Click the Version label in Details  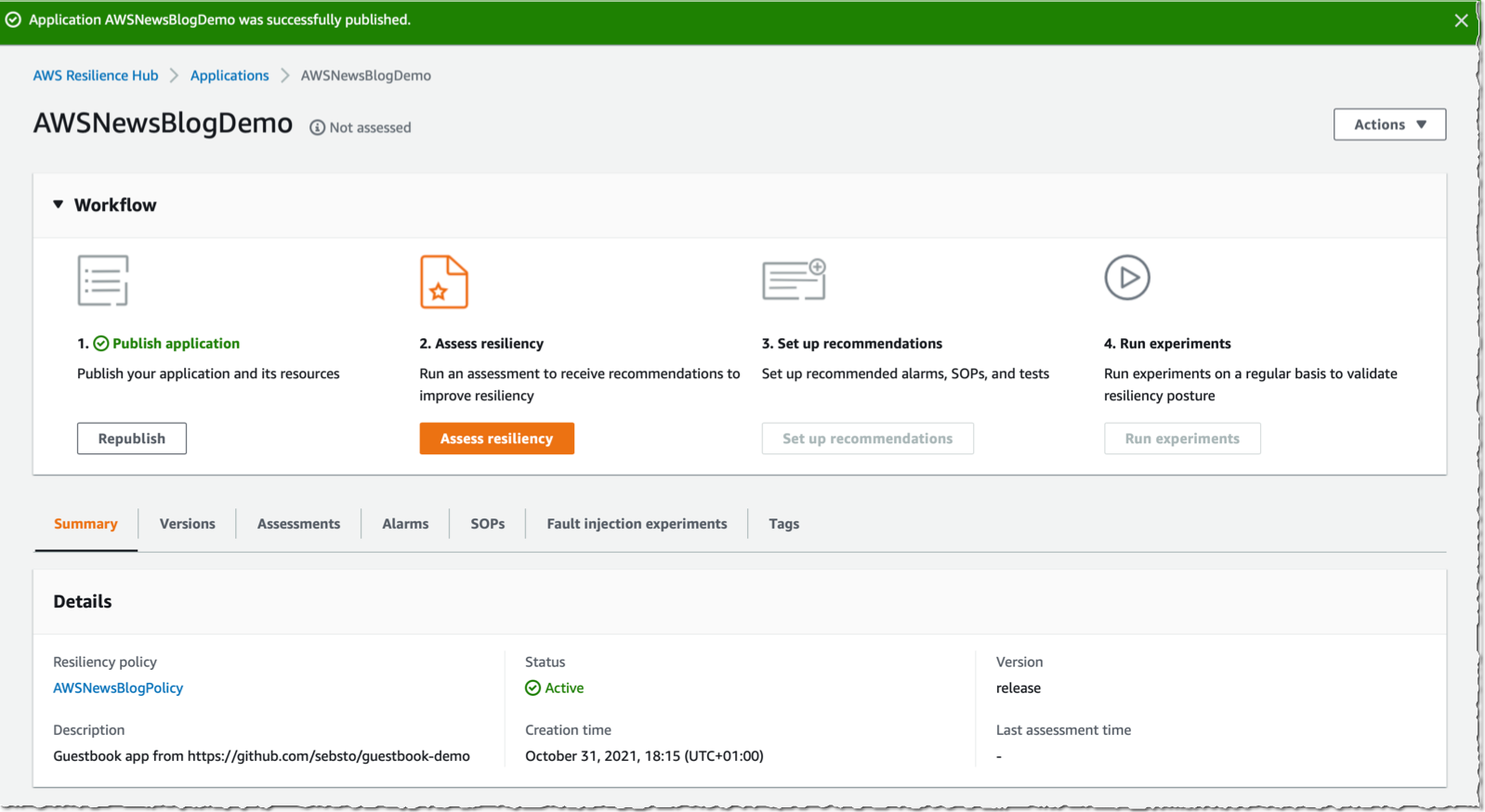coord(1019,662)
